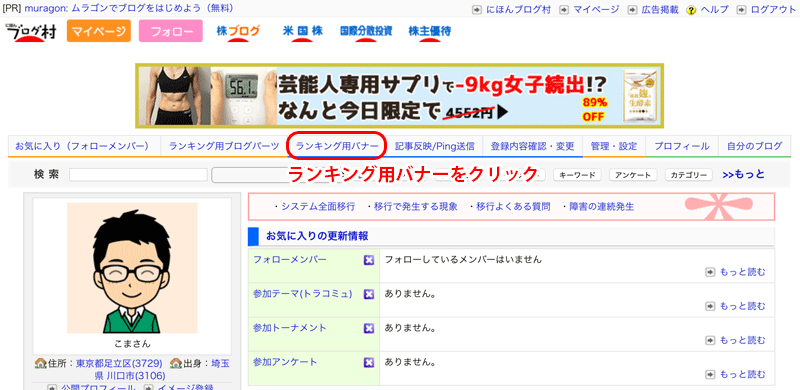Click the pink フォロー button
This screenshot has width=800, height=390.
pos(171,31)
